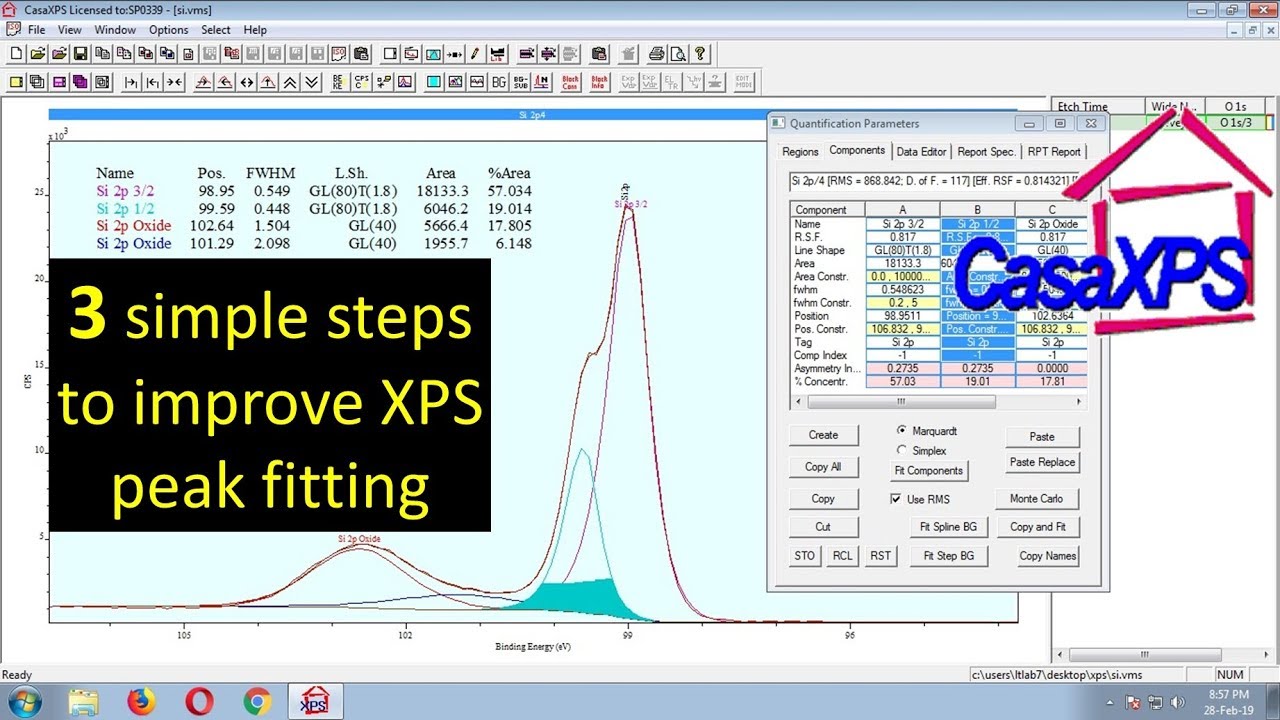Click the Black Cass toolbar icon
Viewport: 1280px width, 720px height.
pos(570,82)
